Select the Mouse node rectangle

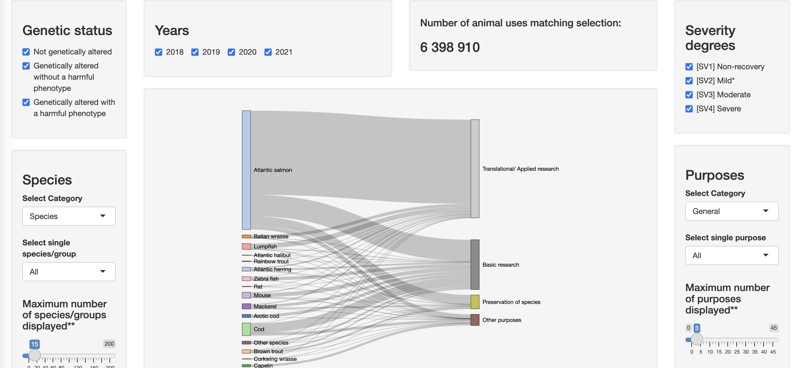point(246,296)
